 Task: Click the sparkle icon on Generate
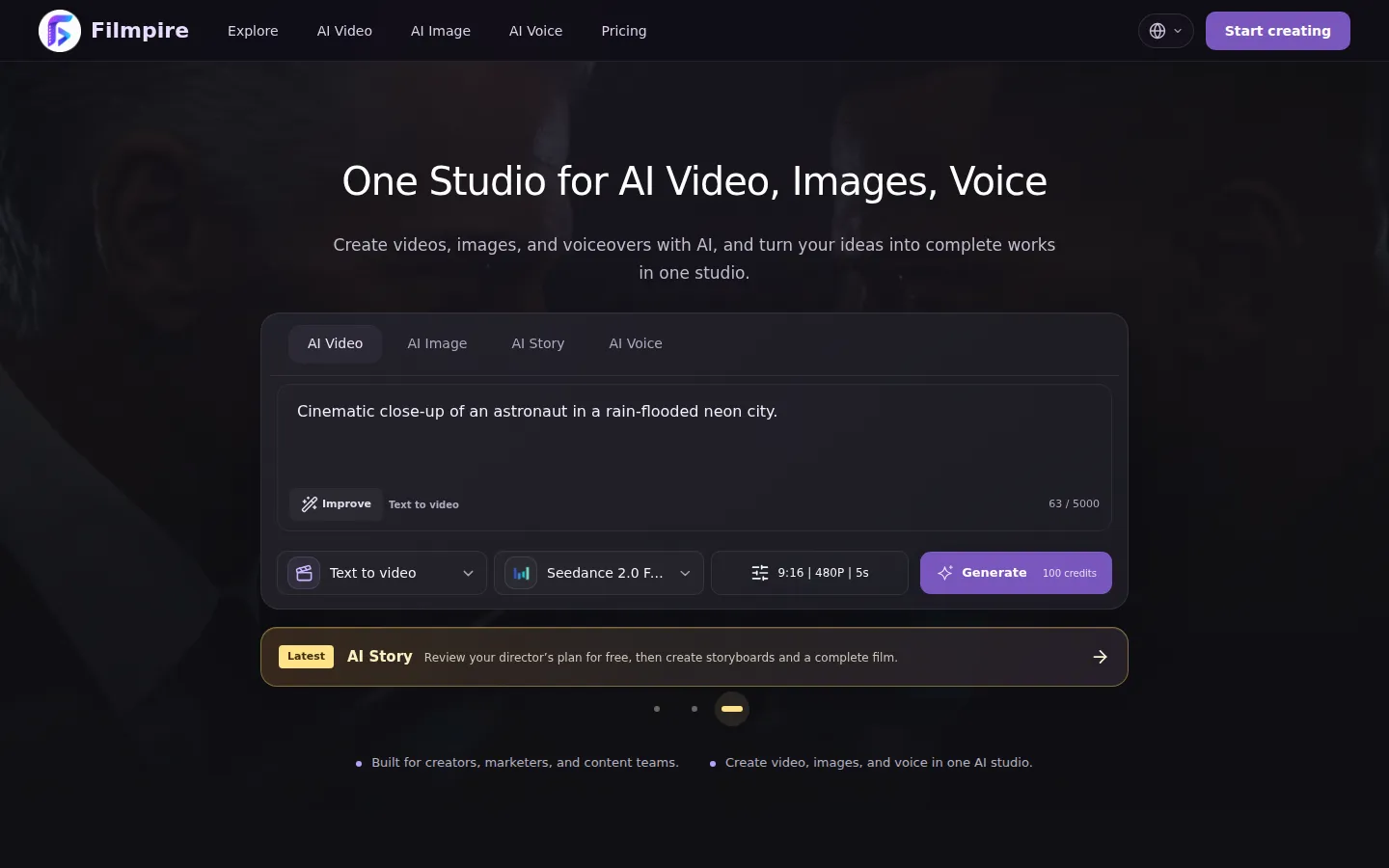(945, 573)
